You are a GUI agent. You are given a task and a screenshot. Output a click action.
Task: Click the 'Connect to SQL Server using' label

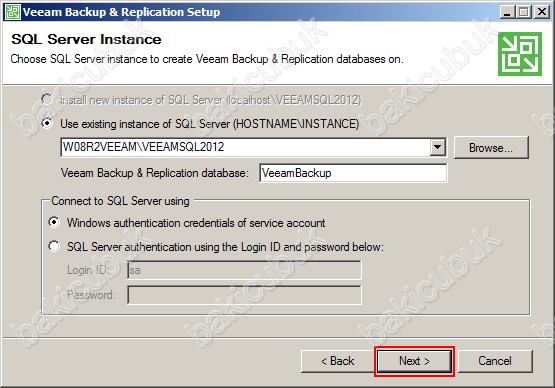(x=120, y=201)
